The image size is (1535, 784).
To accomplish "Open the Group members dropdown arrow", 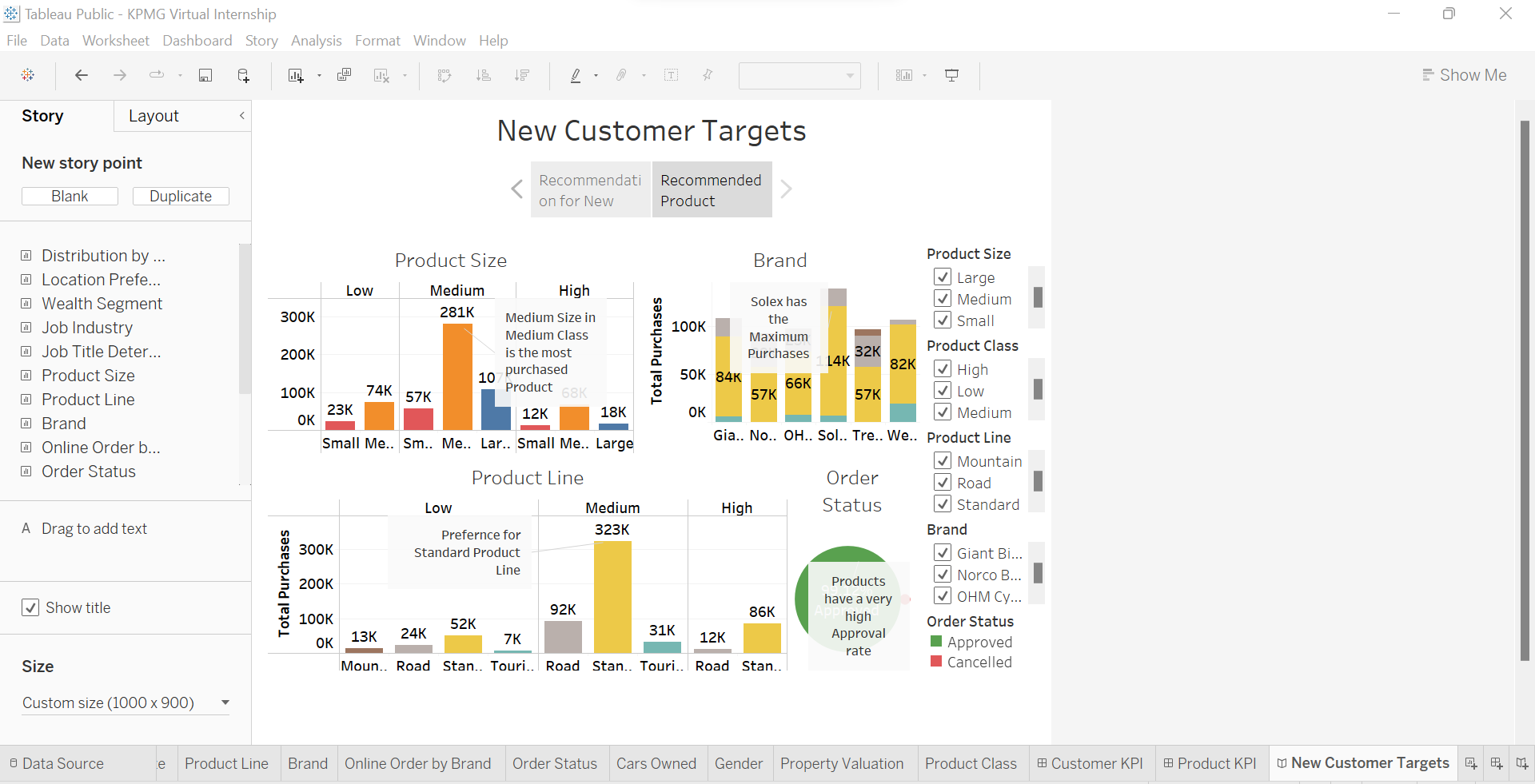I will point(644,75).
